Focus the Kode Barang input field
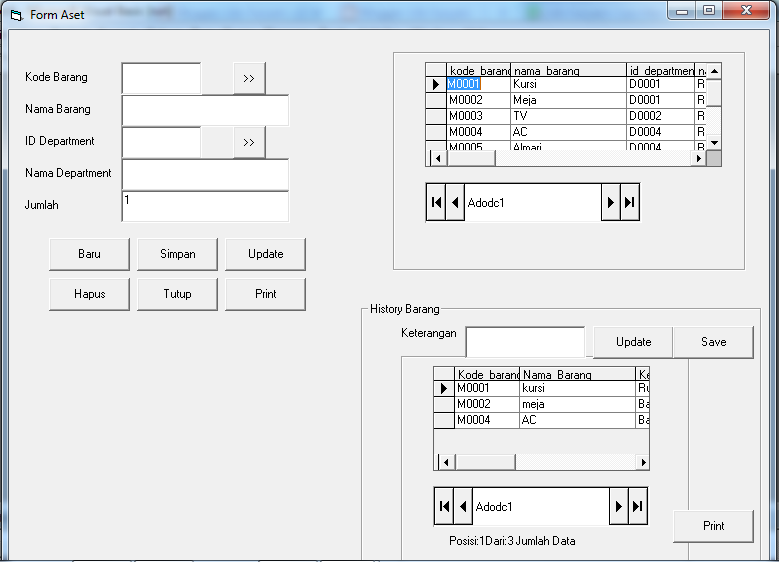The height and width of the screenshot is (562, 779). [161, 78]
